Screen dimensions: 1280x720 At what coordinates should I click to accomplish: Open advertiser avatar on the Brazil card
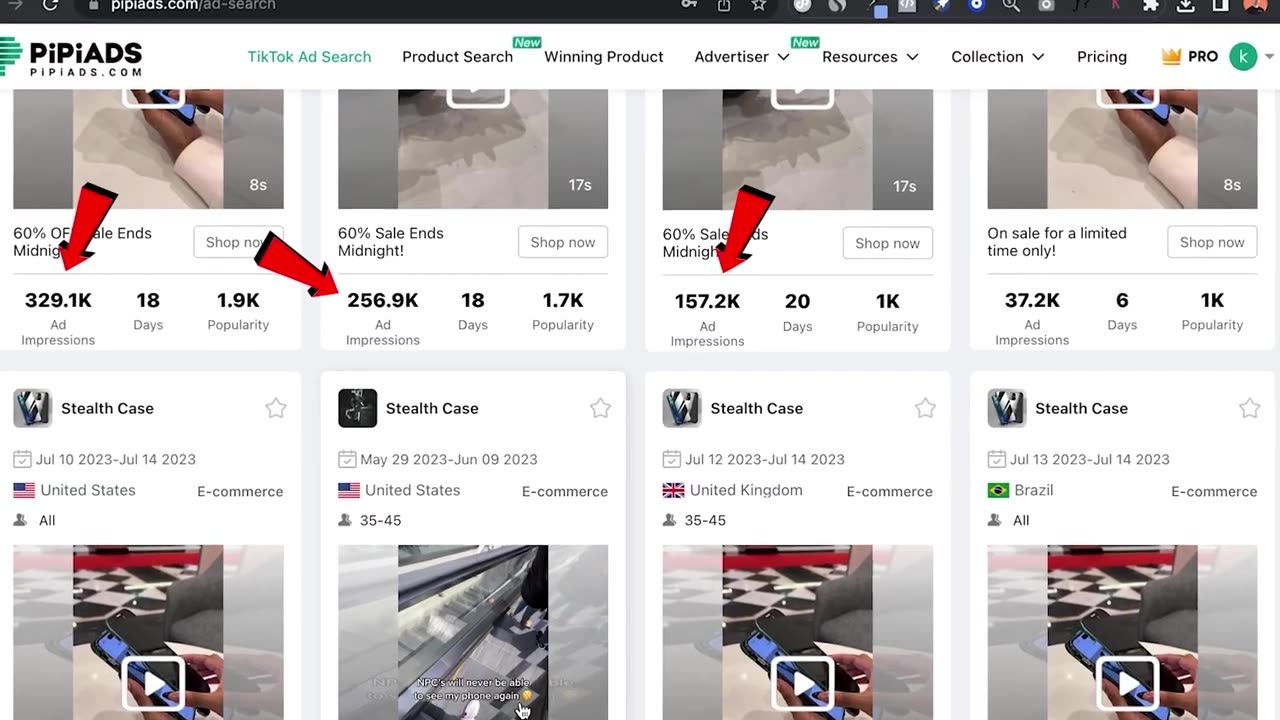click(1007, 408)
